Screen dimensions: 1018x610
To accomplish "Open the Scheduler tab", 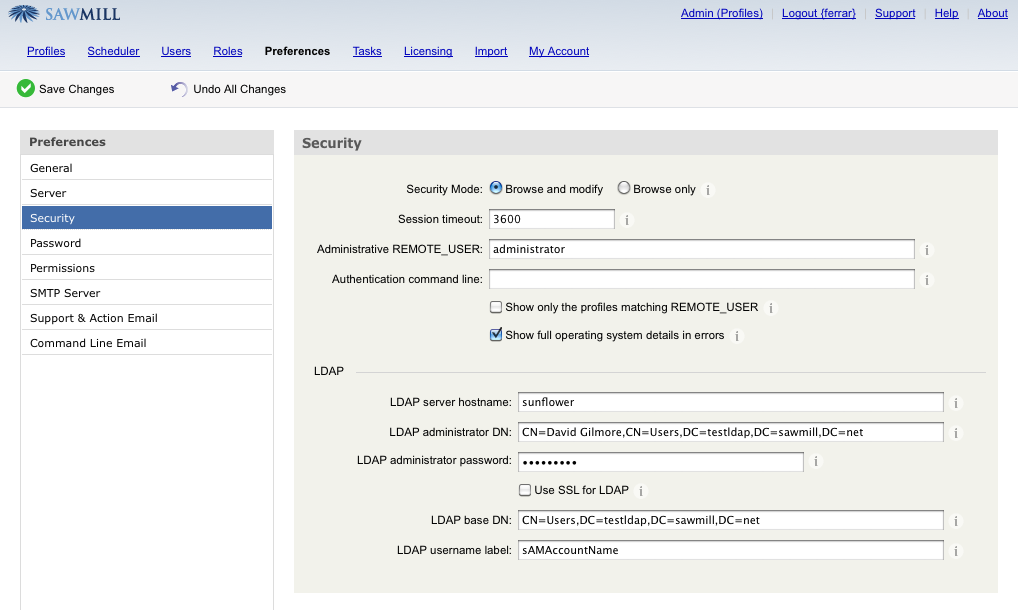I will pyautogui.click(x=113, y=51).
